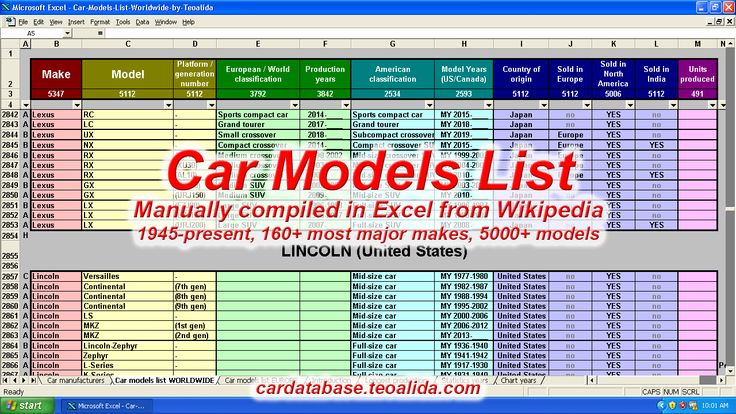This screenshot has width=736, height=414.
Task: Restore the workbook window in the menu bar
Action: click(720, 22)
